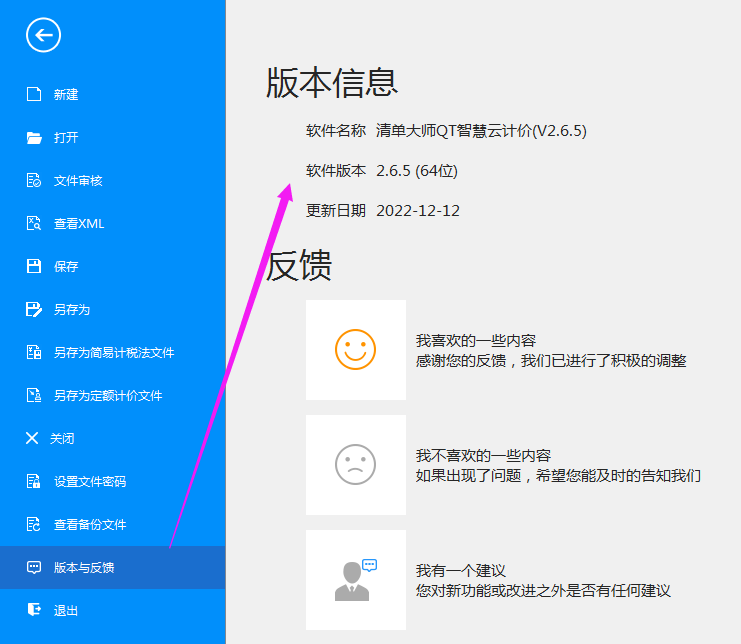Click the 我有一个建议 suggestion link
741x644 pixels.
460,570
